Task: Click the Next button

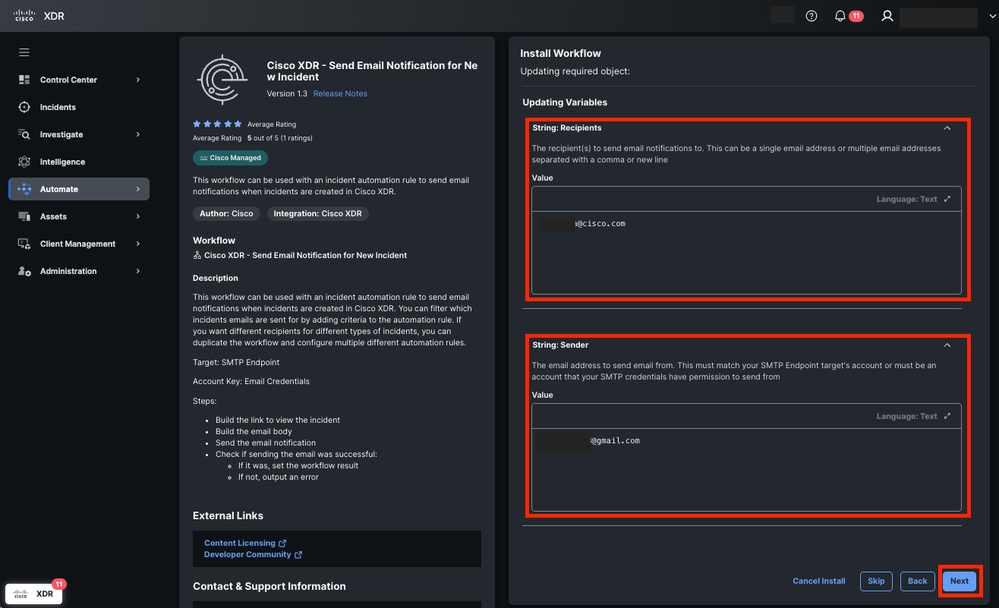Action: coord(959,581)
